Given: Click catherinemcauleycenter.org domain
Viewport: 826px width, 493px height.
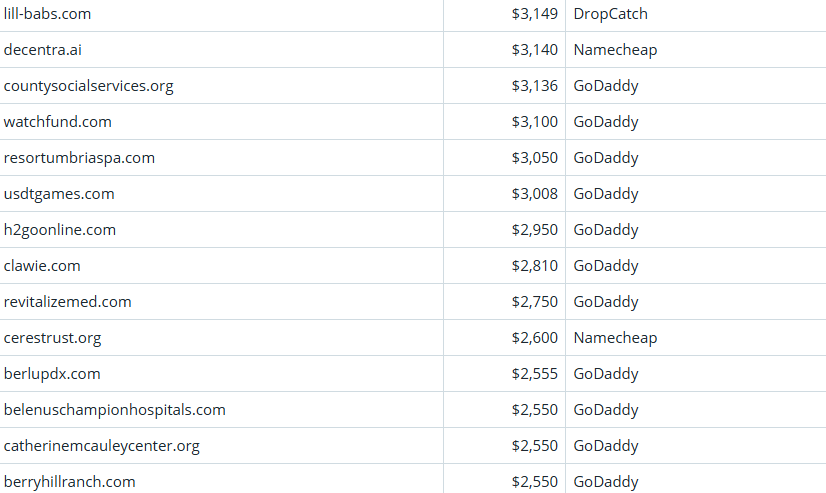Looking at the screenshot, I should (x=101, y=446).
